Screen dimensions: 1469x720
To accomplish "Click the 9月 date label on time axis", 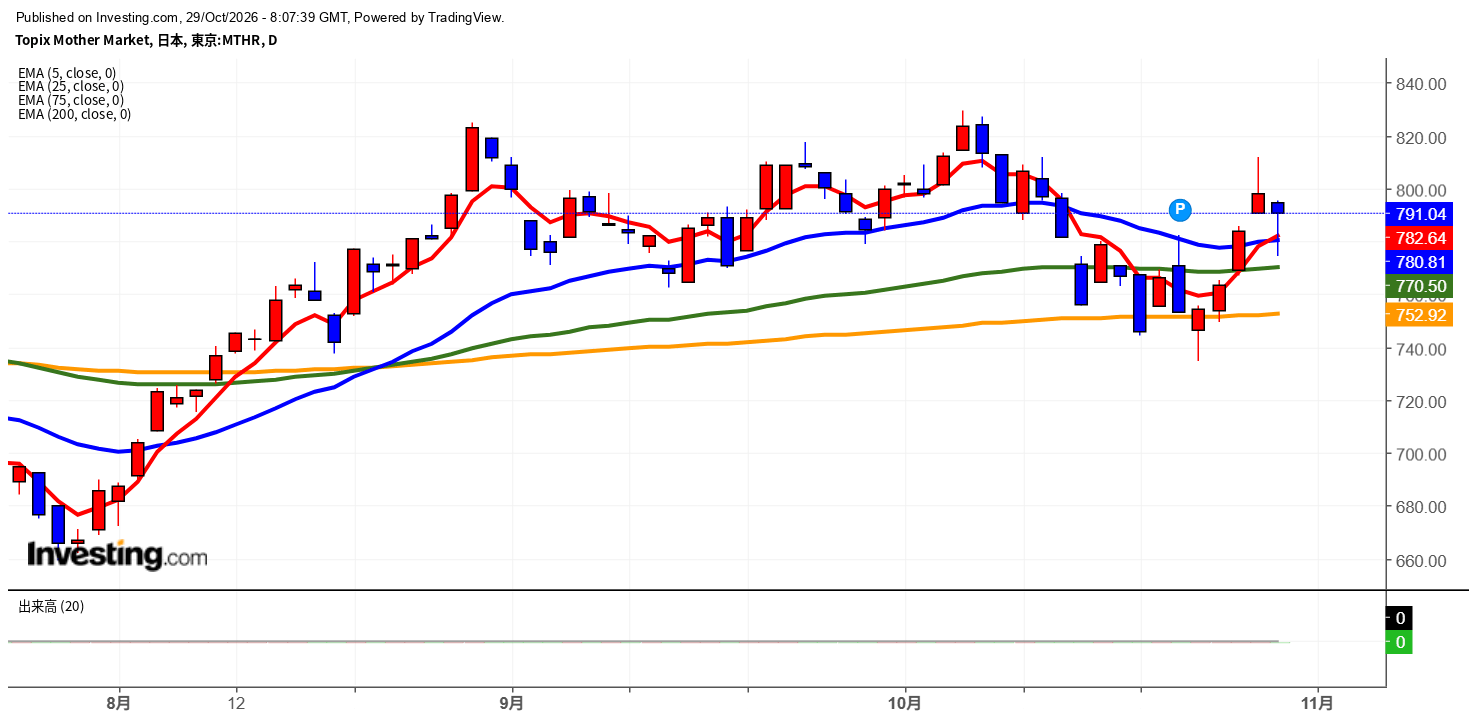I will click(x=512, y=703).
